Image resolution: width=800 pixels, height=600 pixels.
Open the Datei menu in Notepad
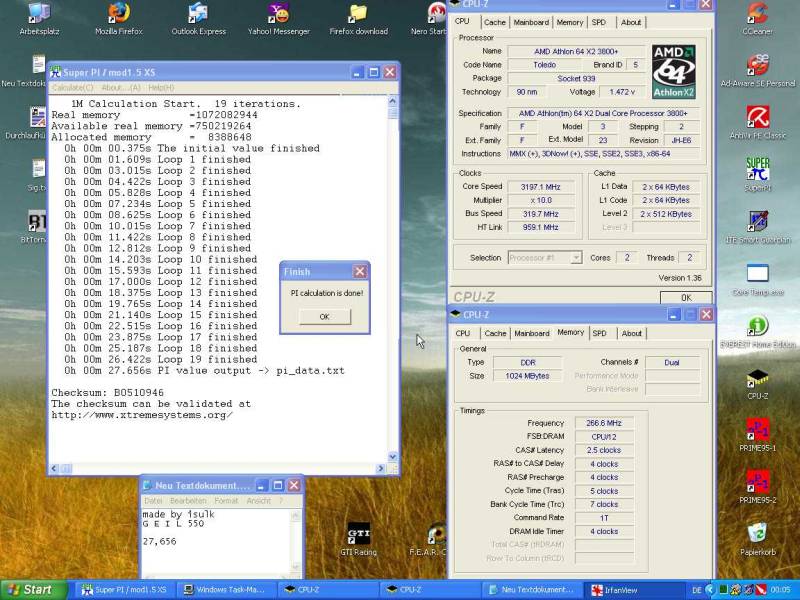point(153,501)
